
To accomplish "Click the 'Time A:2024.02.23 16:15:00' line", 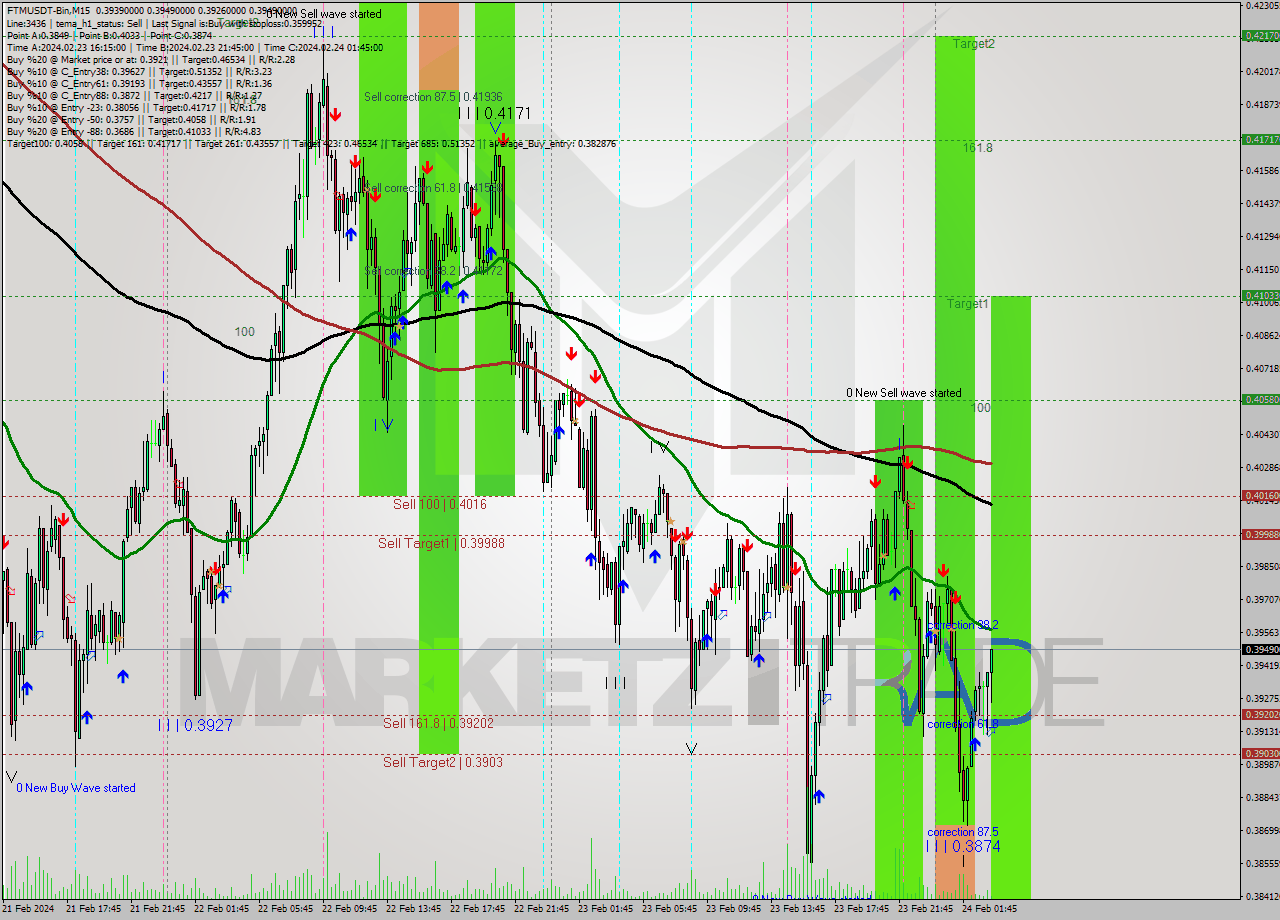I will pos(194,47).
